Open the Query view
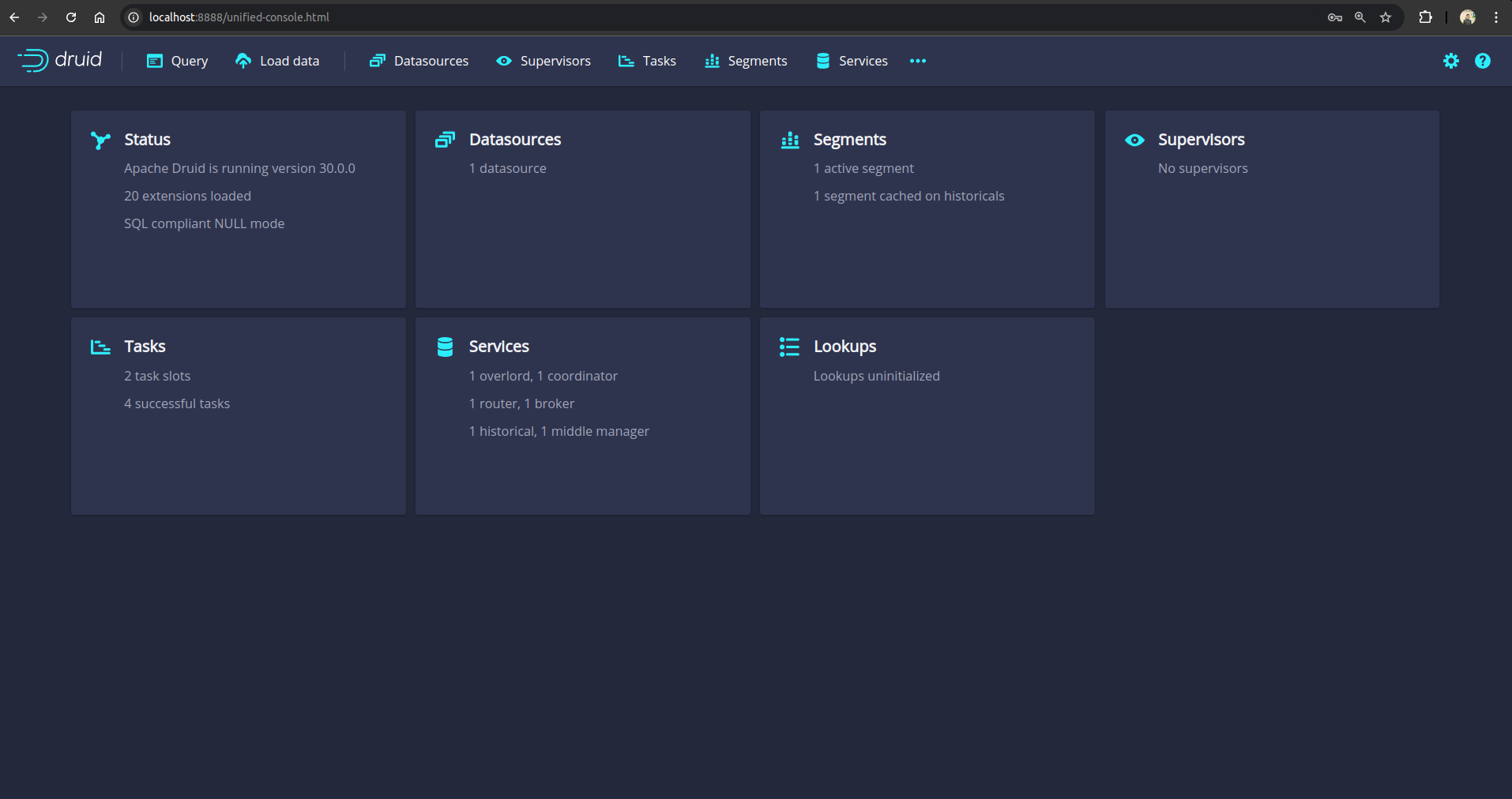Image resolution: width=1512 pixels, height=799 pixels. (178, 61)
